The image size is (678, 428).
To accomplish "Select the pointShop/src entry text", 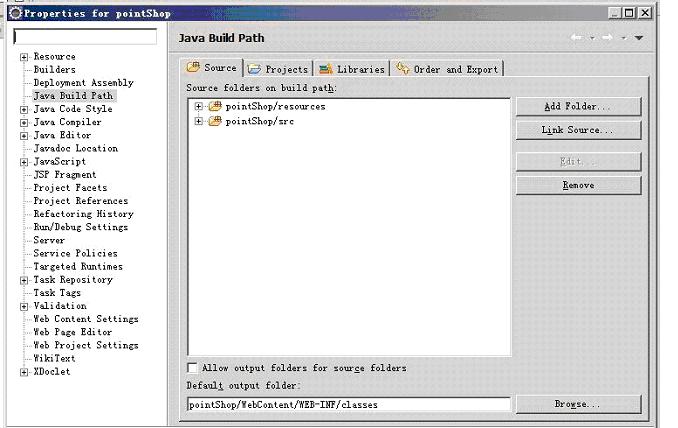I will (259, 121).
